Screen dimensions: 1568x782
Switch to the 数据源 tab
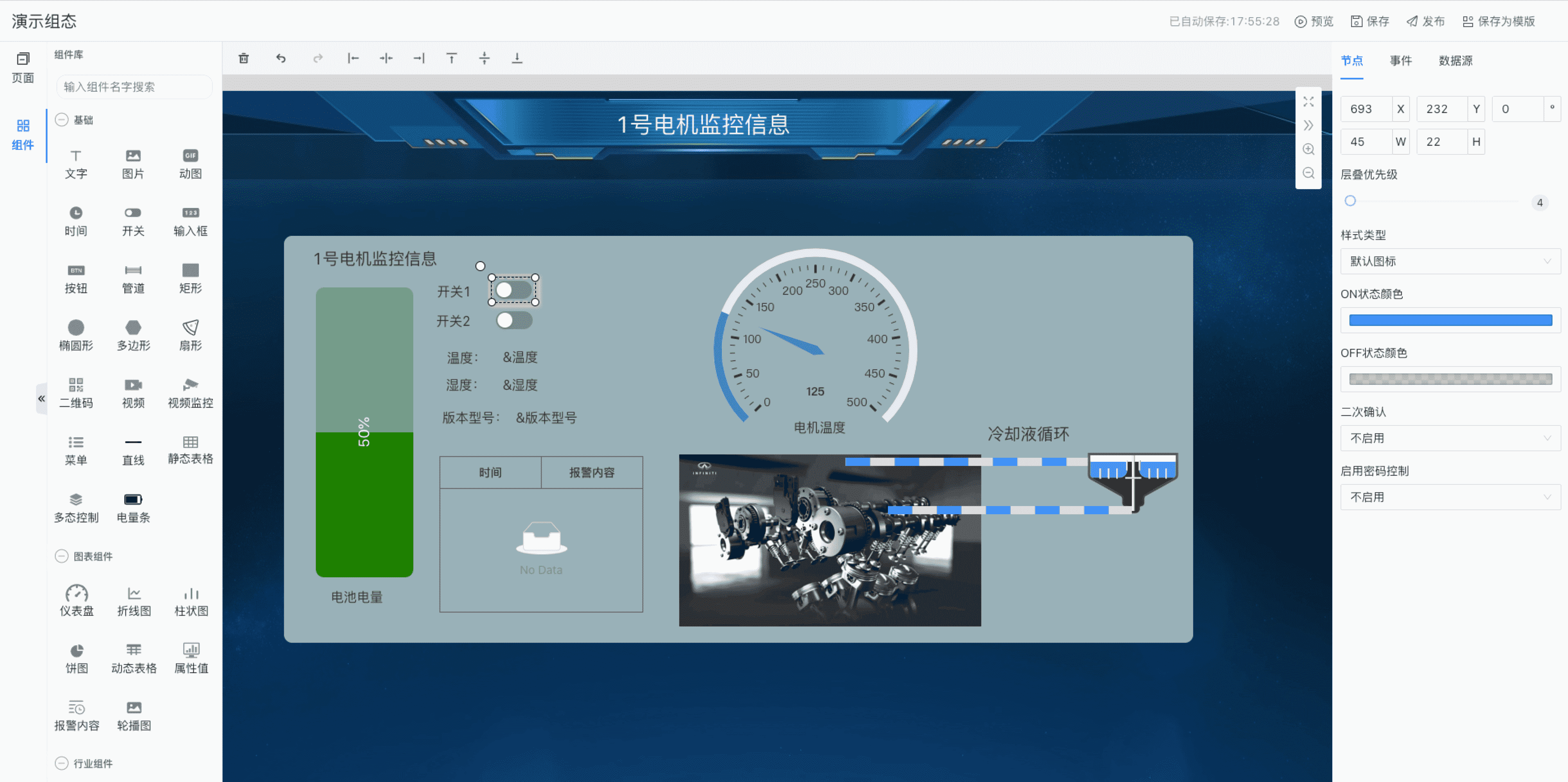[x=1455, y=60]
